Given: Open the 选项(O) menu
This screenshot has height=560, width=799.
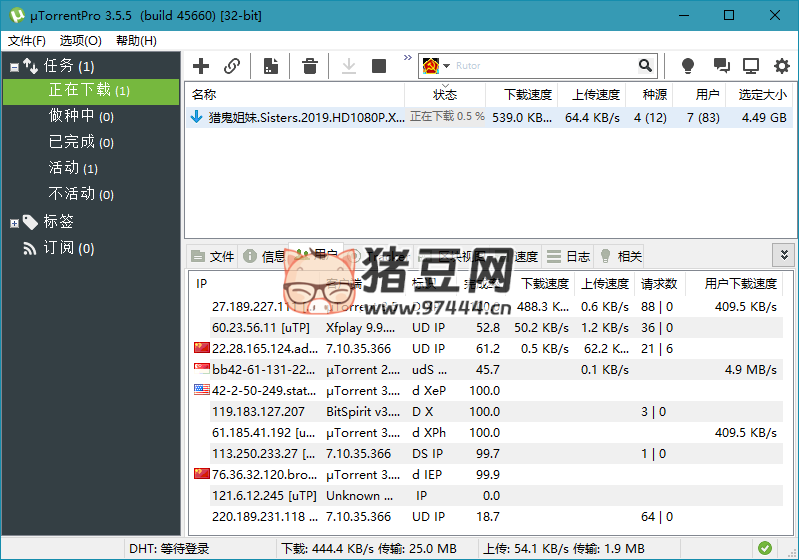Looking at the screenshot, I should click(80, 41).
